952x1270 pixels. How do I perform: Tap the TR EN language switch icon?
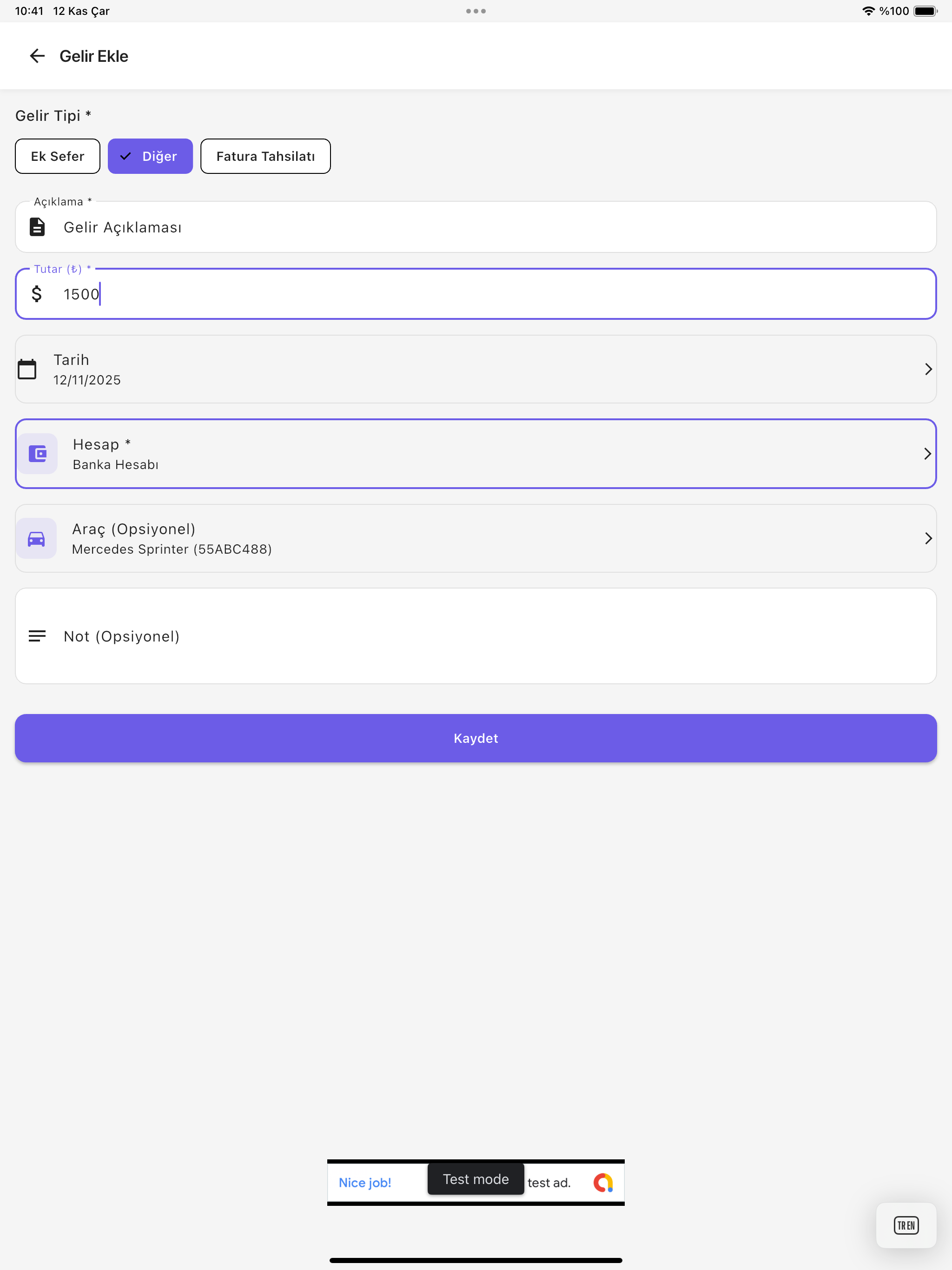(906, 1225)
